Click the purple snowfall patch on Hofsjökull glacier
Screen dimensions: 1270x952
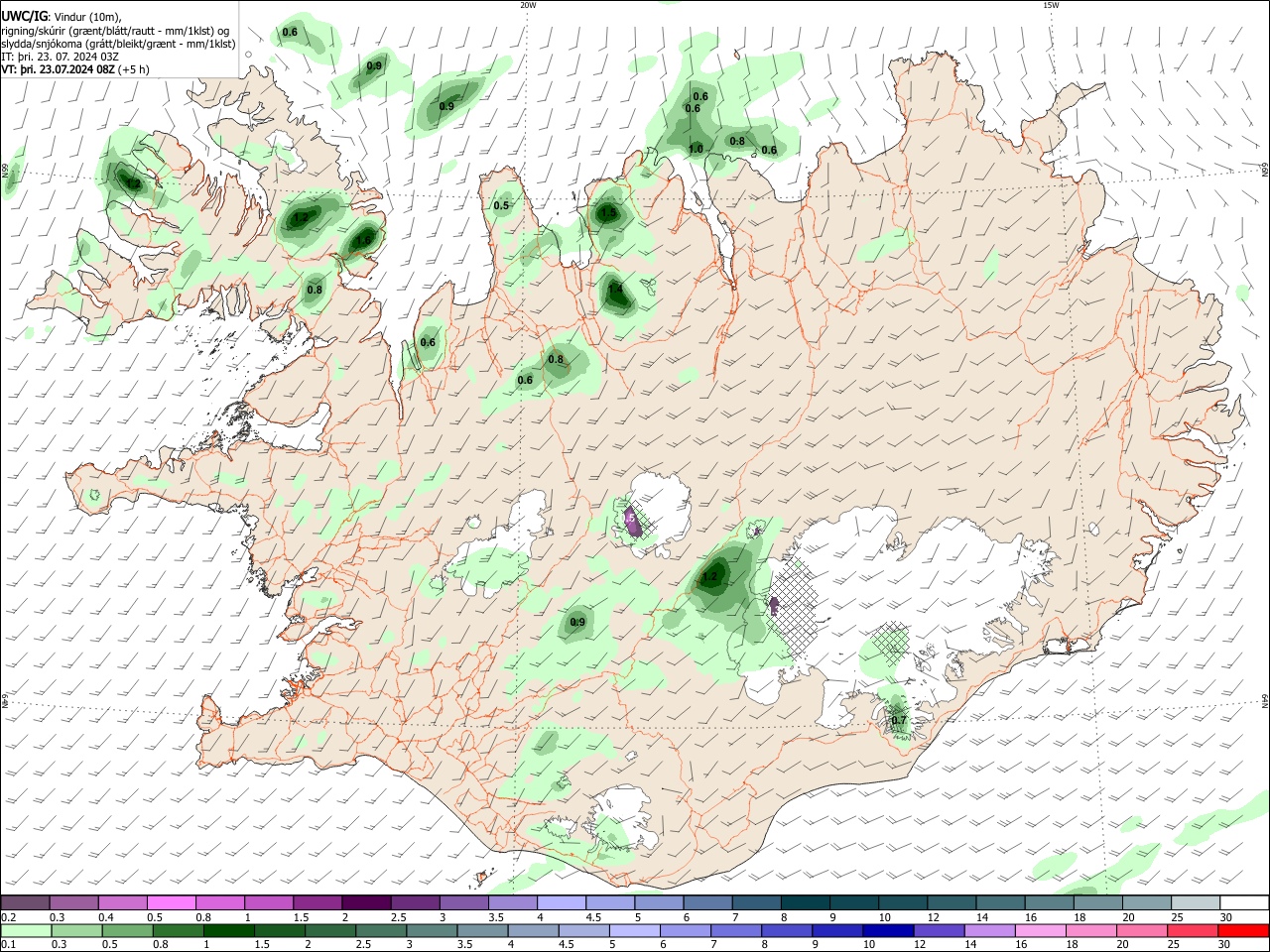(631, 522)
